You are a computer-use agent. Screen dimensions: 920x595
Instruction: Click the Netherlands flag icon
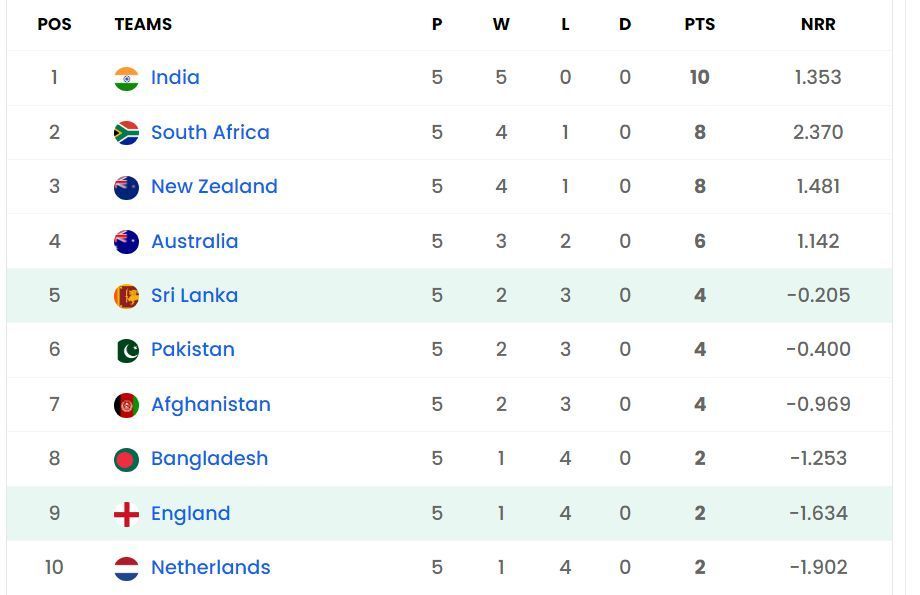(126, 567)
